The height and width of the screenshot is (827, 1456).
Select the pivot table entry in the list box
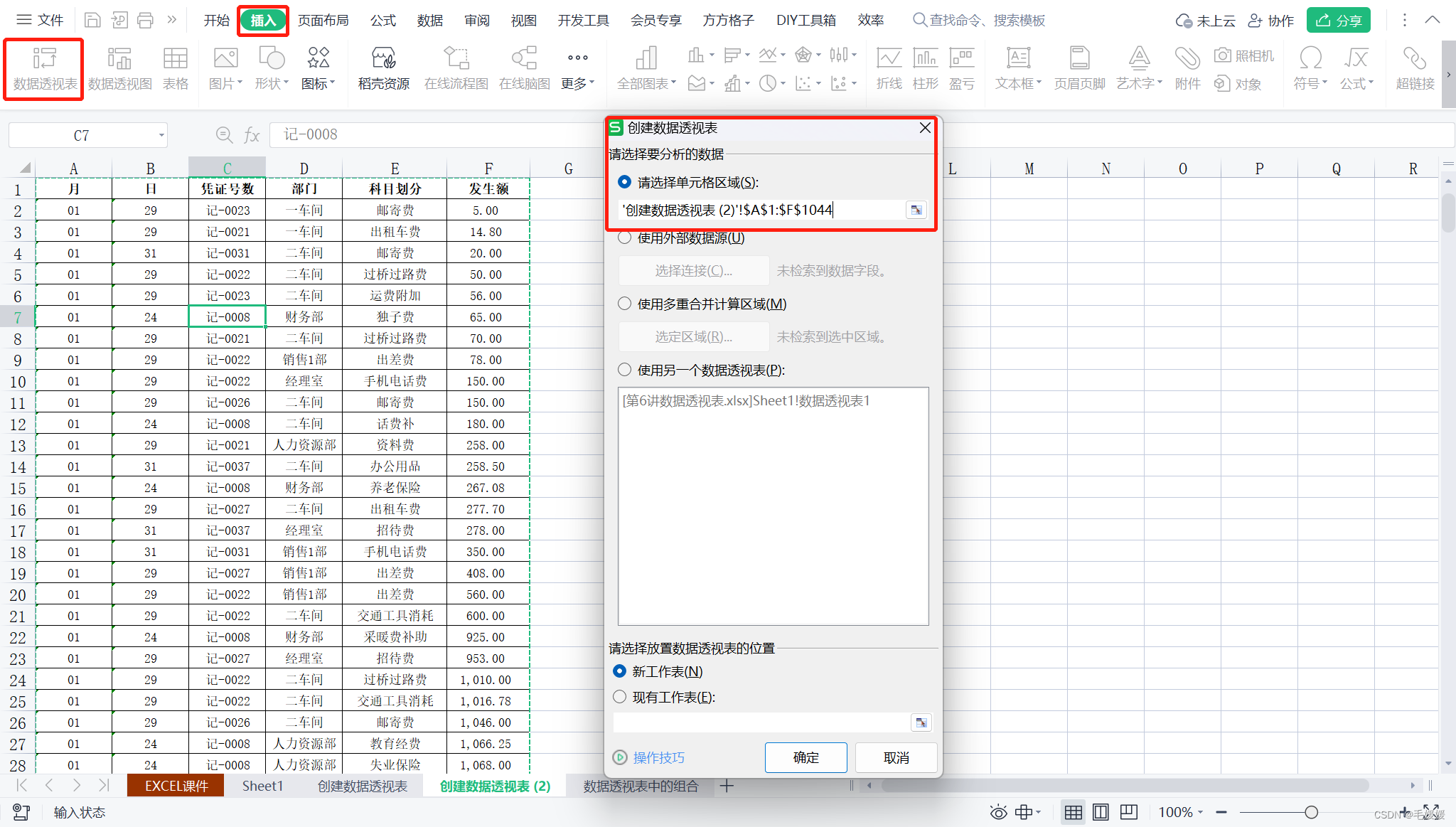[746, 400]
